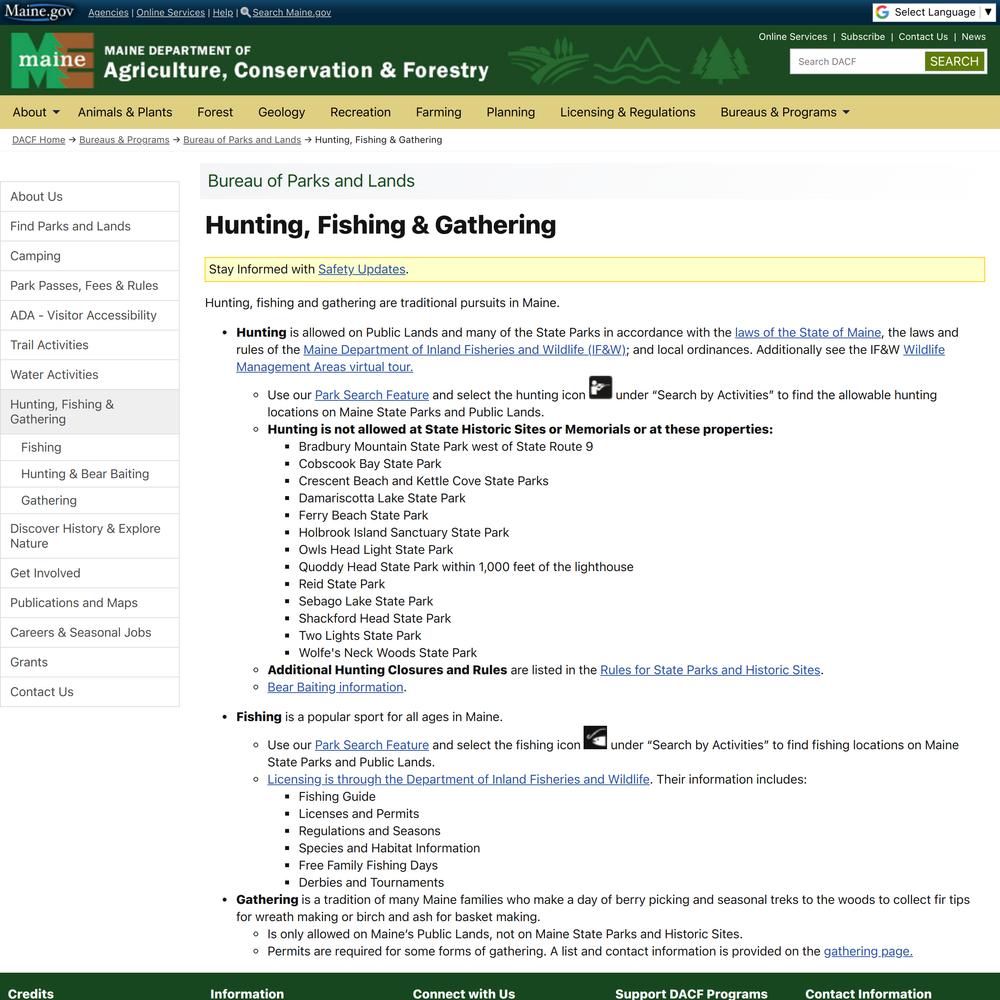1000x1000 pixels.
Task: Click the Maine.gov logo
Action: coord(39,11)
